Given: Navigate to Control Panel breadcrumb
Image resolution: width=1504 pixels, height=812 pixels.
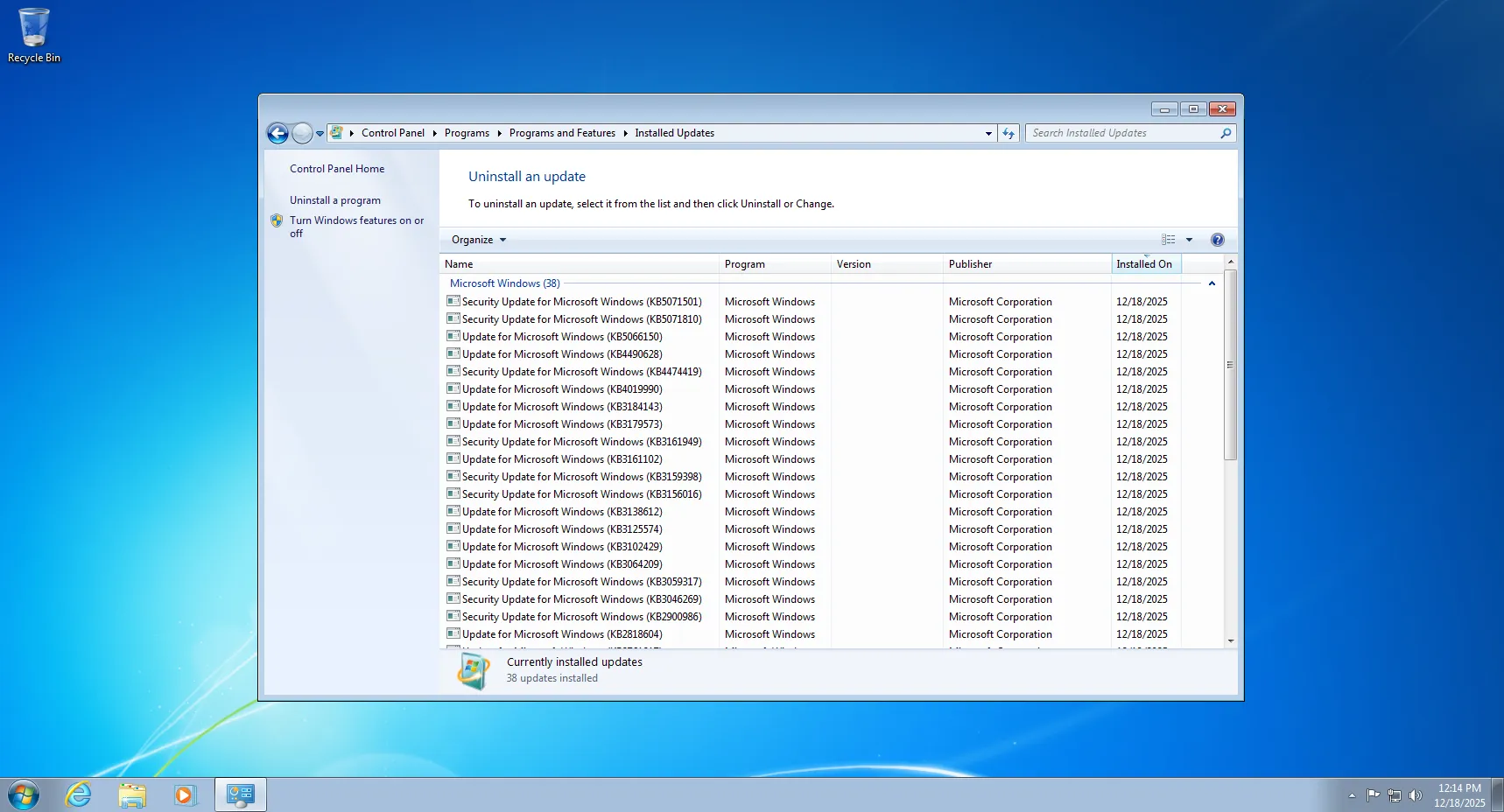Looking at the screenshot, I should tap(393, 133).
